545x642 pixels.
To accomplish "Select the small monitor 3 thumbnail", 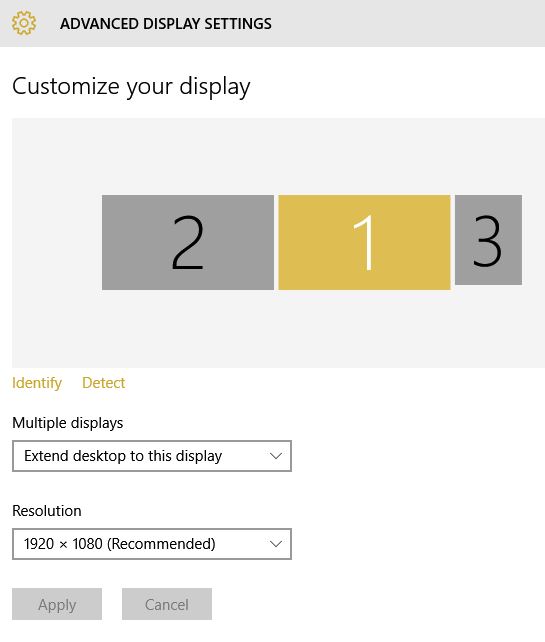I will [488, 240].
